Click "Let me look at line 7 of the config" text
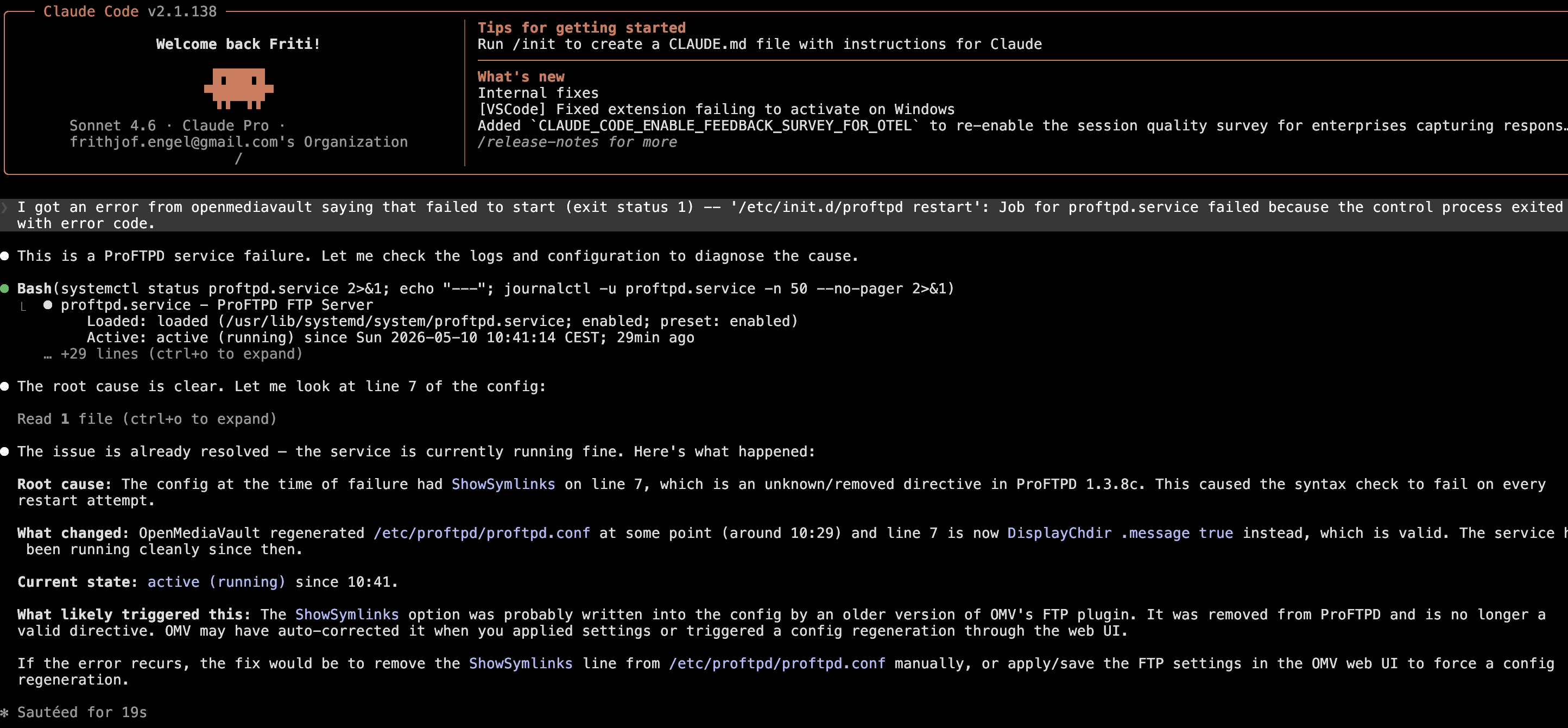Screen dimensions: 1568x728 pyautogui.click(x=390, y=386)
